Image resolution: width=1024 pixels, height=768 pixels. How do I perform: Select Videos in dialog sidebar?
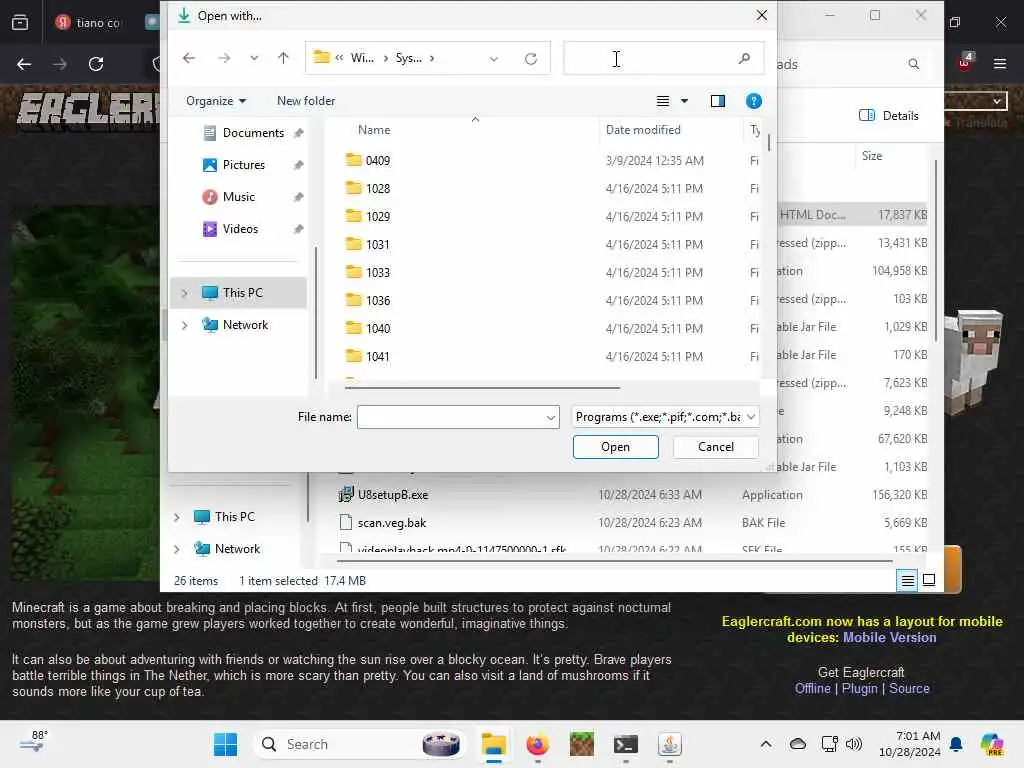240,229
